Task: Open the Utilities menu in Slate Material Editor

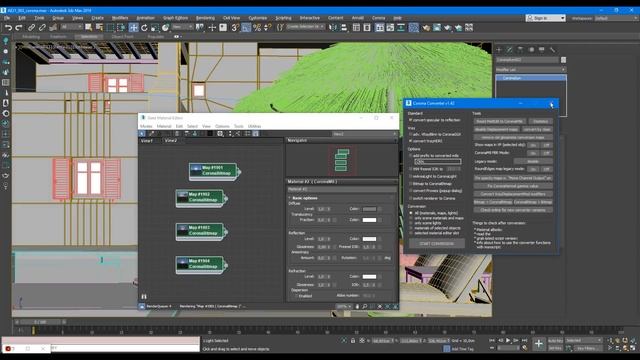Action: [x=254, y=126]
